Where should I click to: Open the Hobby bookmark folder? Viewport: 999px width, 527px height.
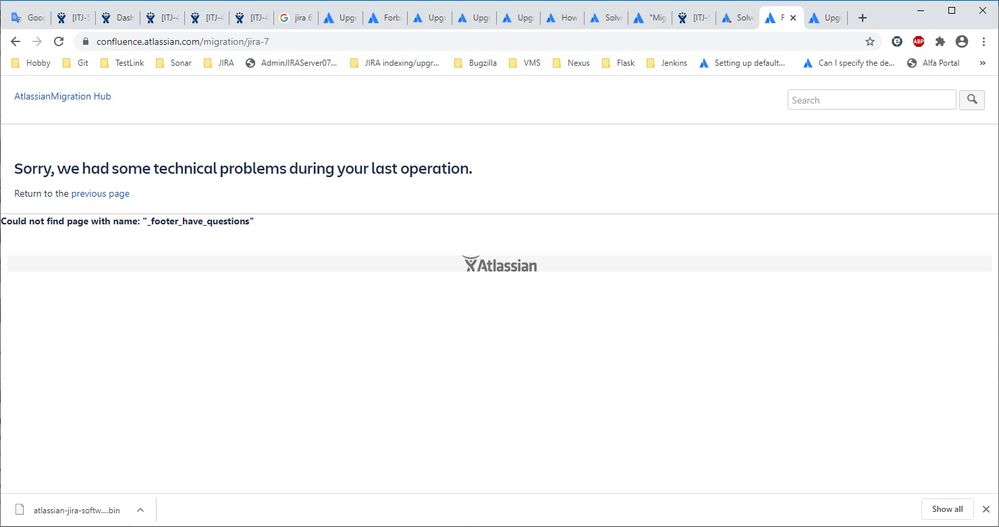pyautogui.click(x=31, y=63)
